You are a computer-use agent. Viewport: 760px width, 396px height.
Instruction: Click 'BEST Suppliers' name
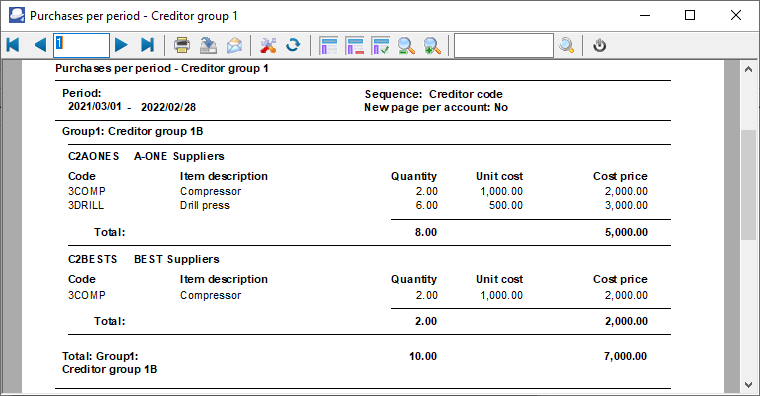coord(177,259)
